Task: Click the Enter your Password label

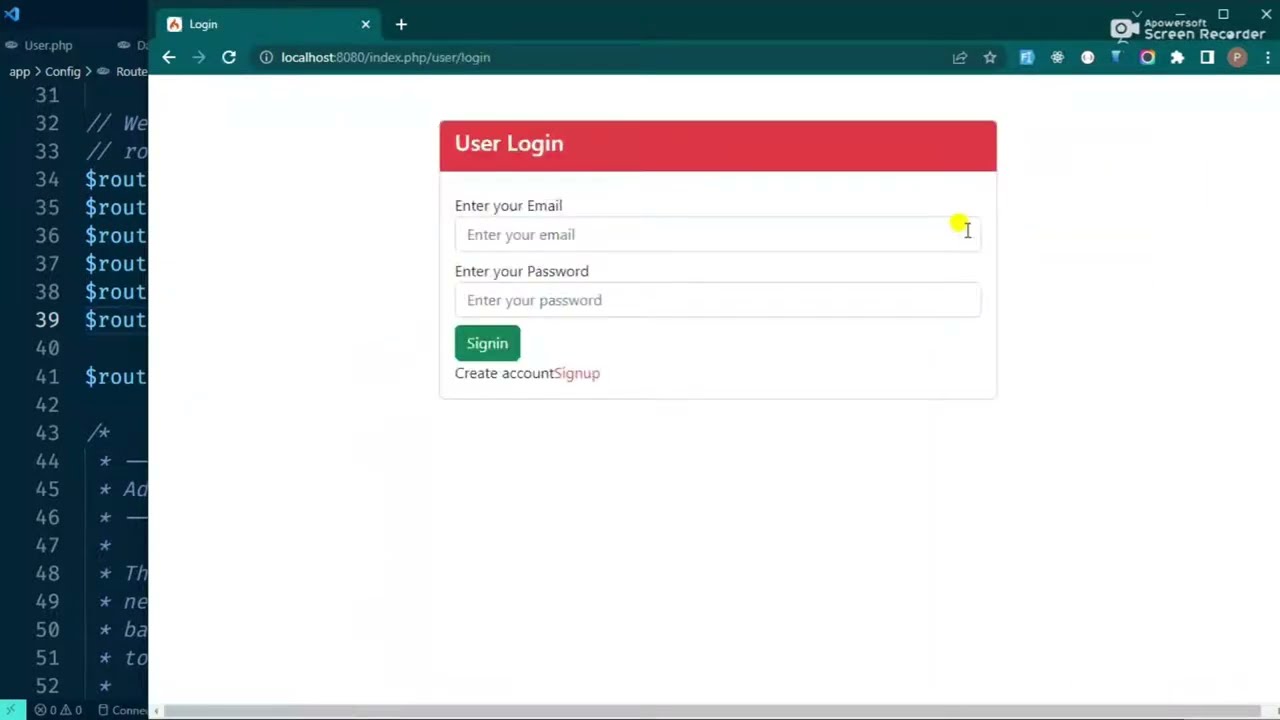Action: pyautogui.click(x=521, y=271)
